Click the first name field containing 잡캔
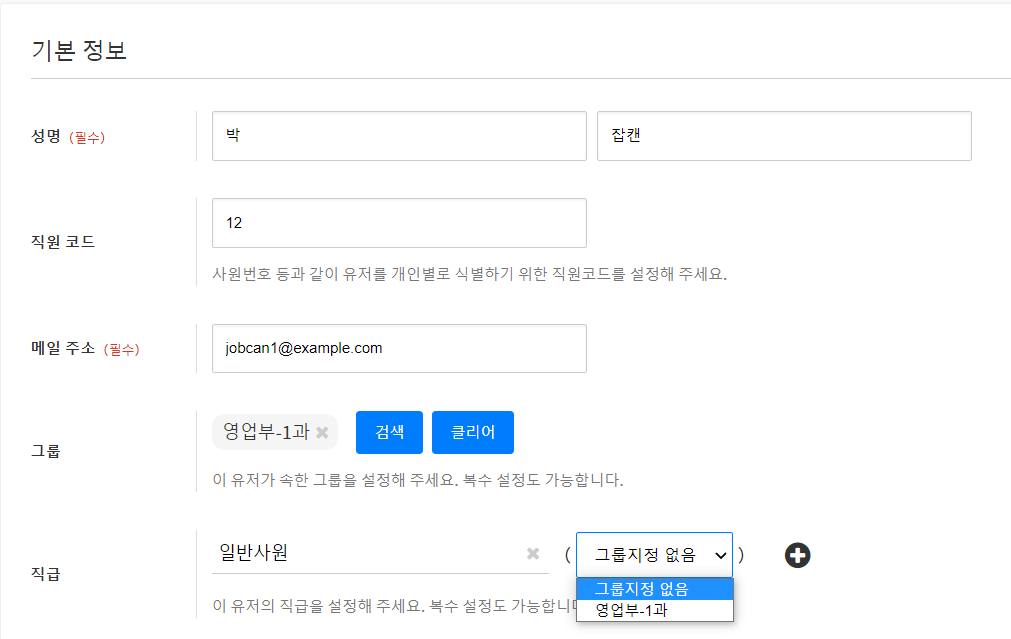The width and height of the screenshot is (1011, 639). (x=784, y=136)
